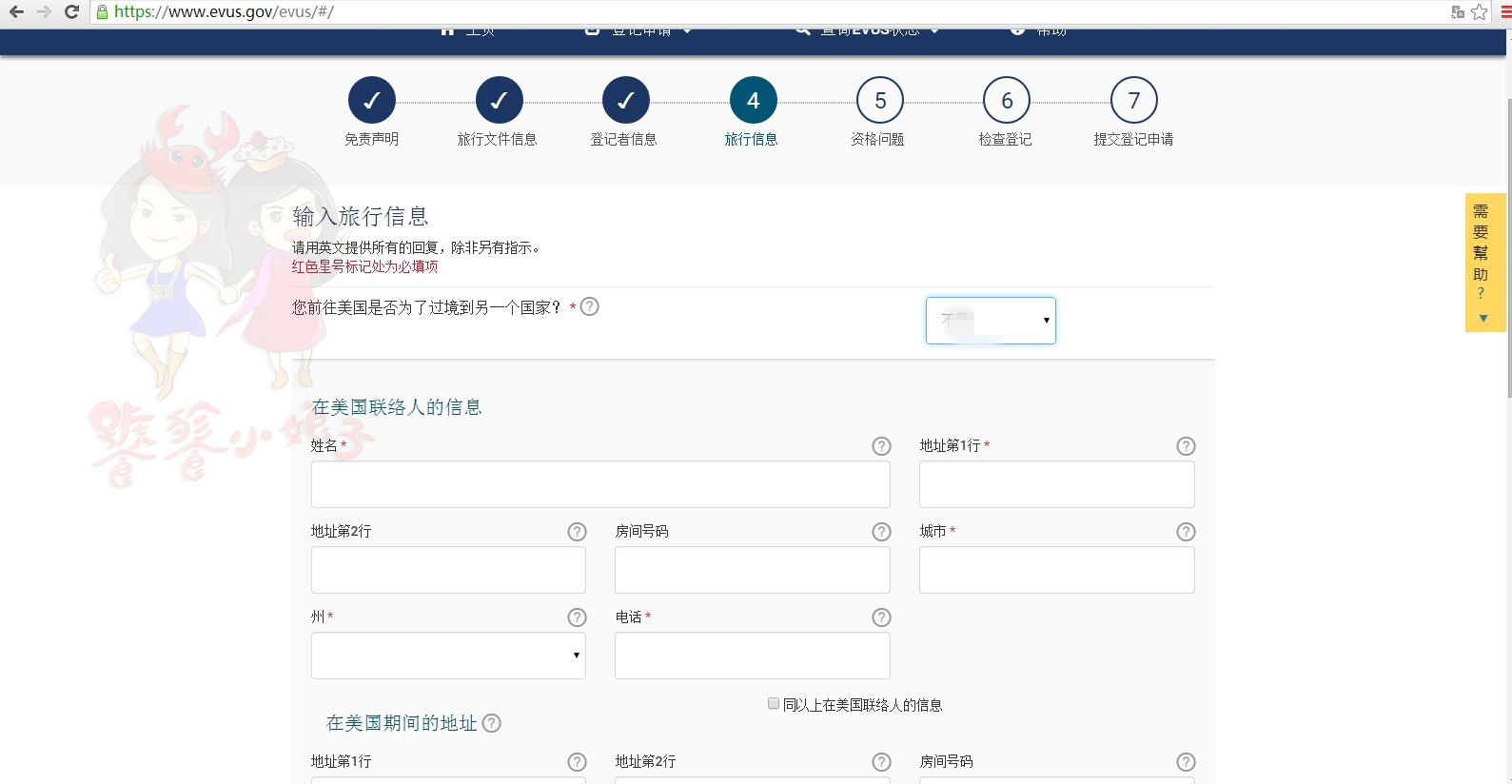This screenshot has width=1512, height=784.
Task: Click help icon for the 州 dropdown
Action: tap(577, 617)
